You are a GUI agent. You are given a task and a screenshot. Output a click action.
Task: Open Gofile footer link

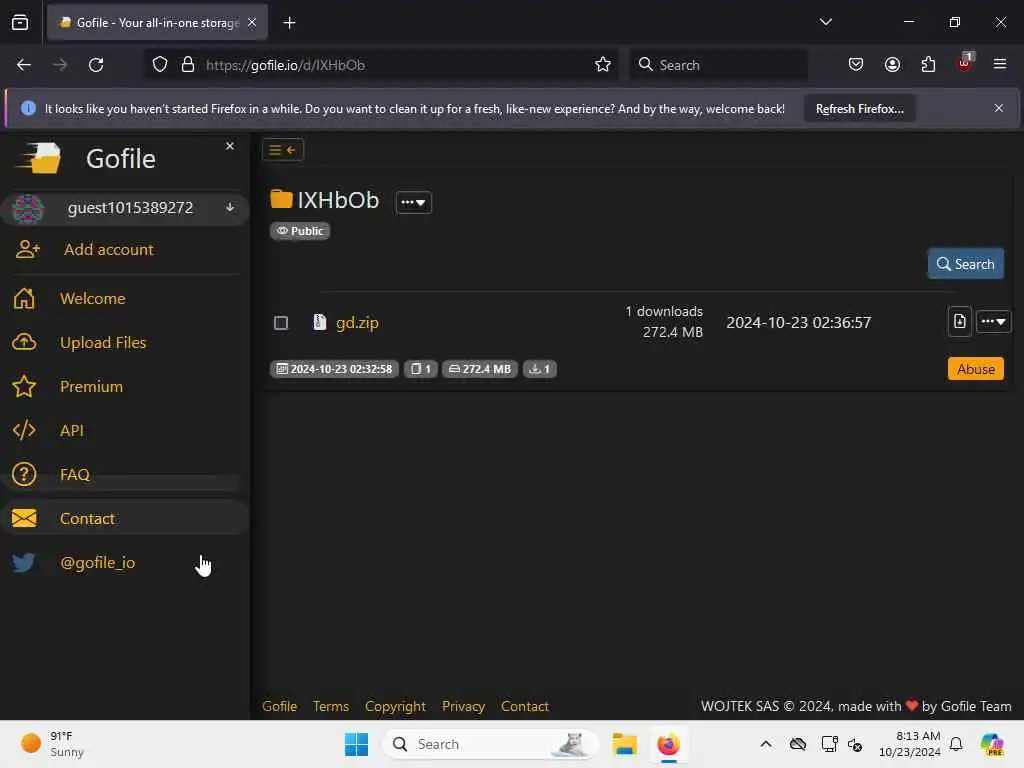(280, 706)
